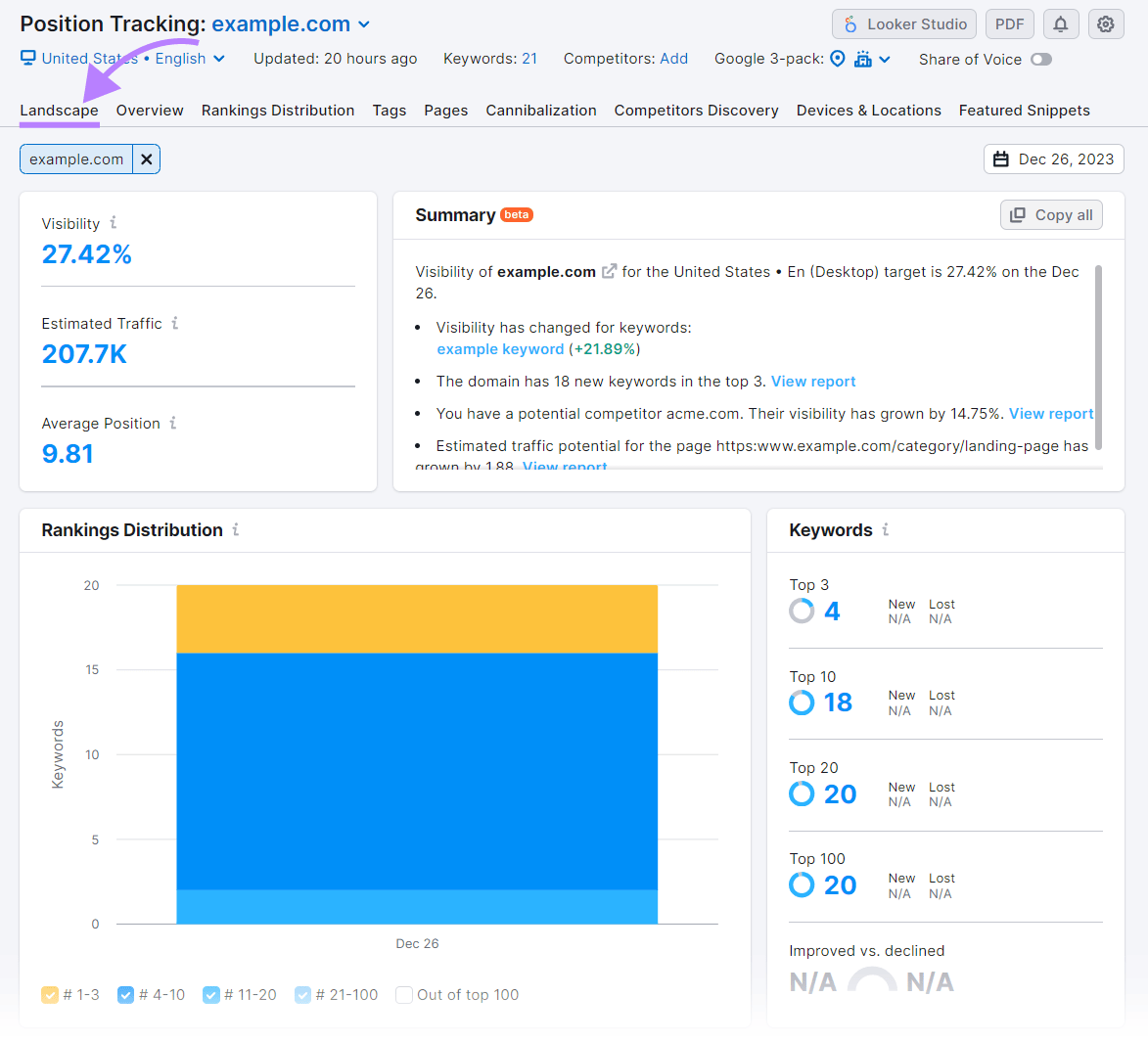The width and height of the screenshot is (1148, 1042).
Task: Remove the example.com filter chip
Action: [146, 159]
